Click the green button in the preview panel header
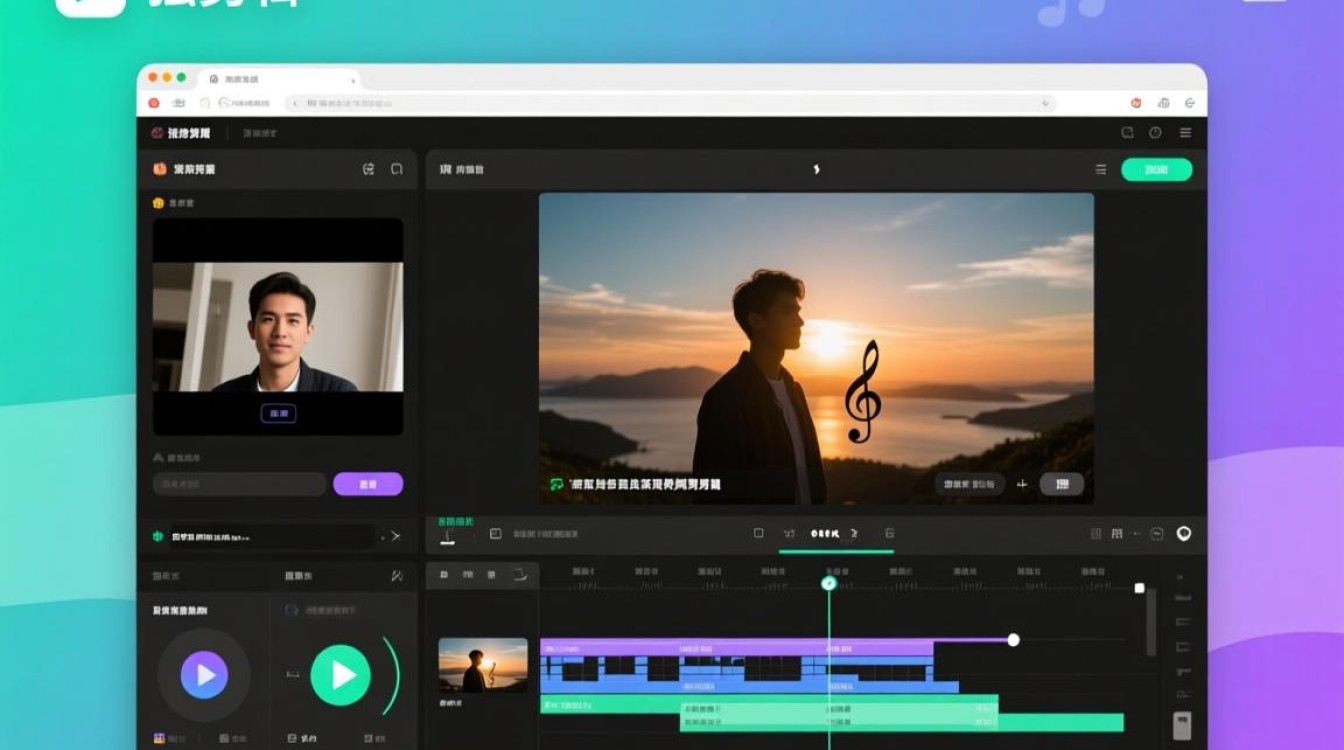Image resolution: width=1344 pixels, height=750 pixels. point(1156,170)
